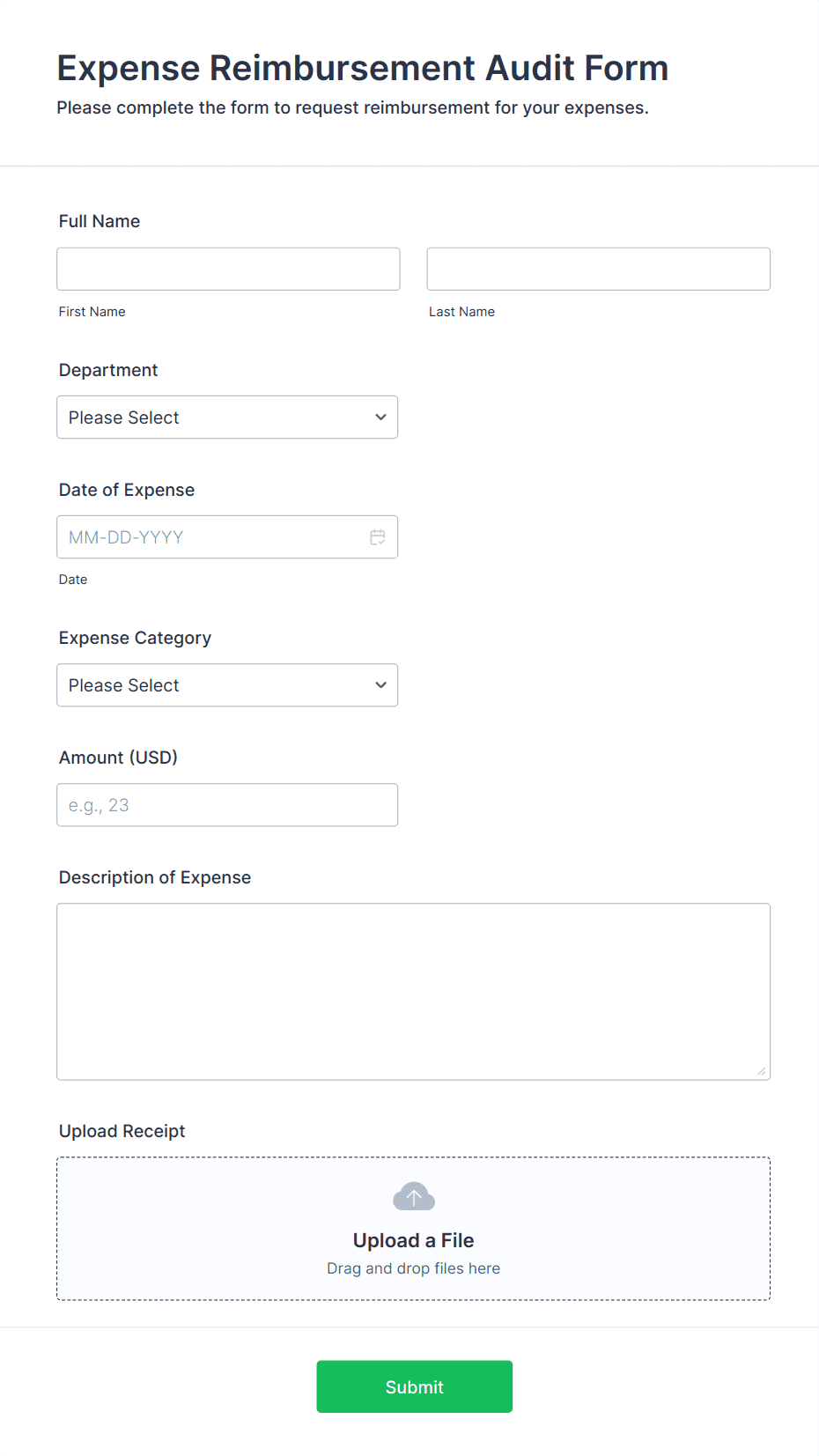This screenshot has height=1456, width=819.
Task: Select the Date label under the date field
Action: [73, 579]
